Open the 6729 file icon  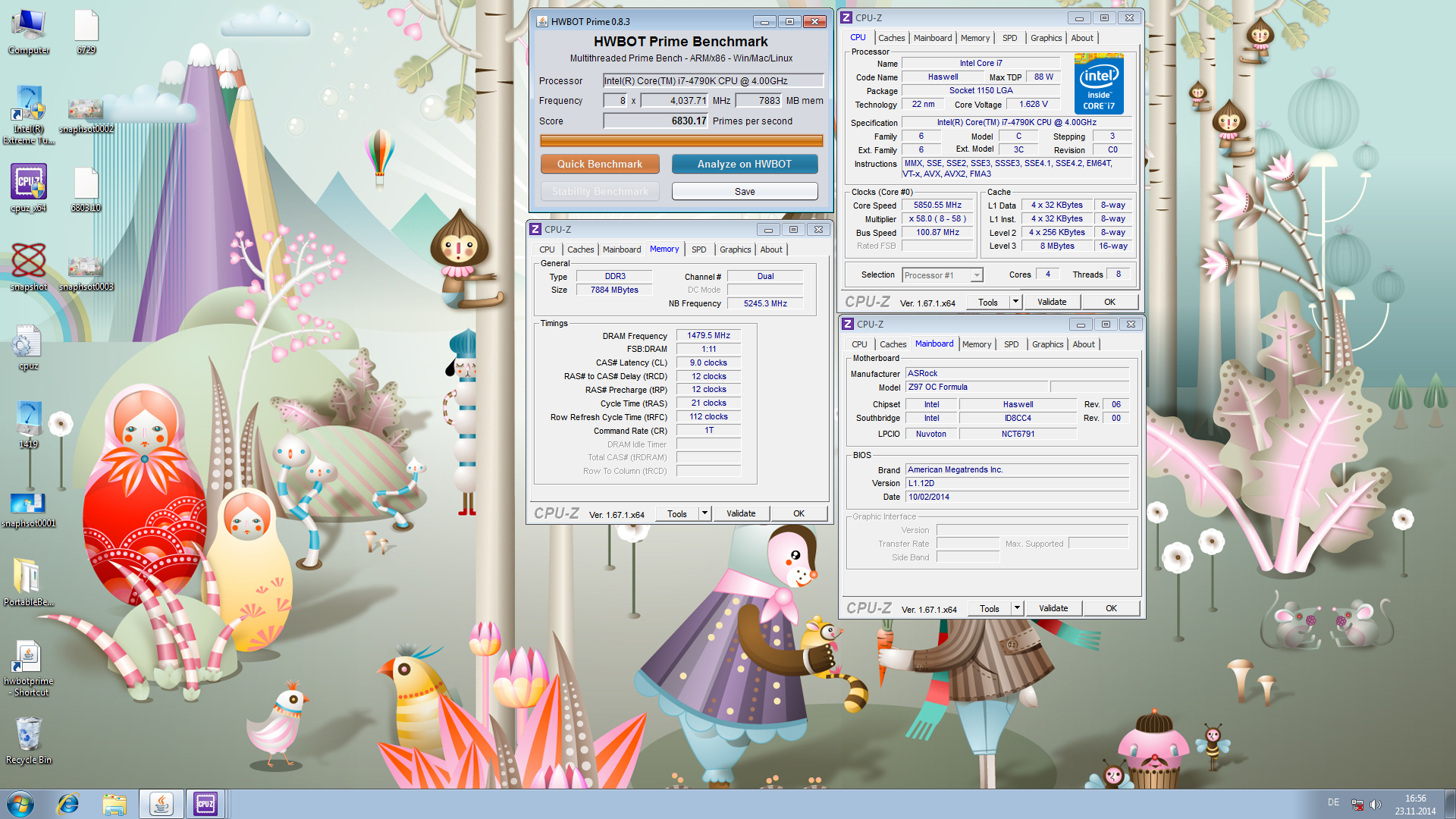[86, 32]
